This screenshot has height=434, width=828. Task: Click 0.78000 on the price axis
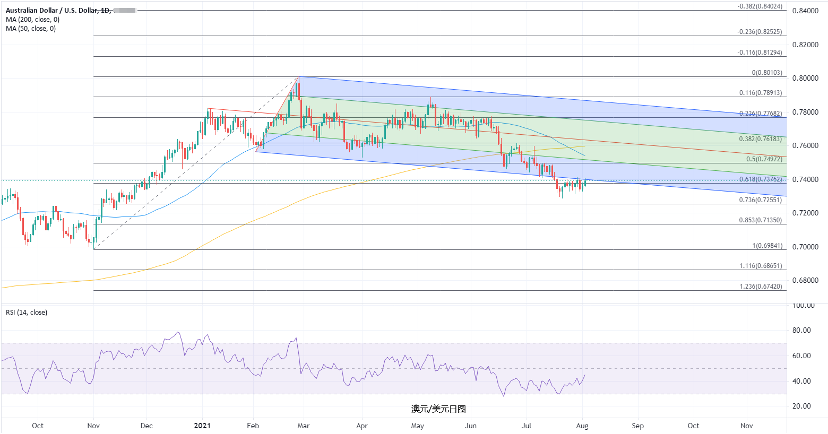(x=805, y=112)
